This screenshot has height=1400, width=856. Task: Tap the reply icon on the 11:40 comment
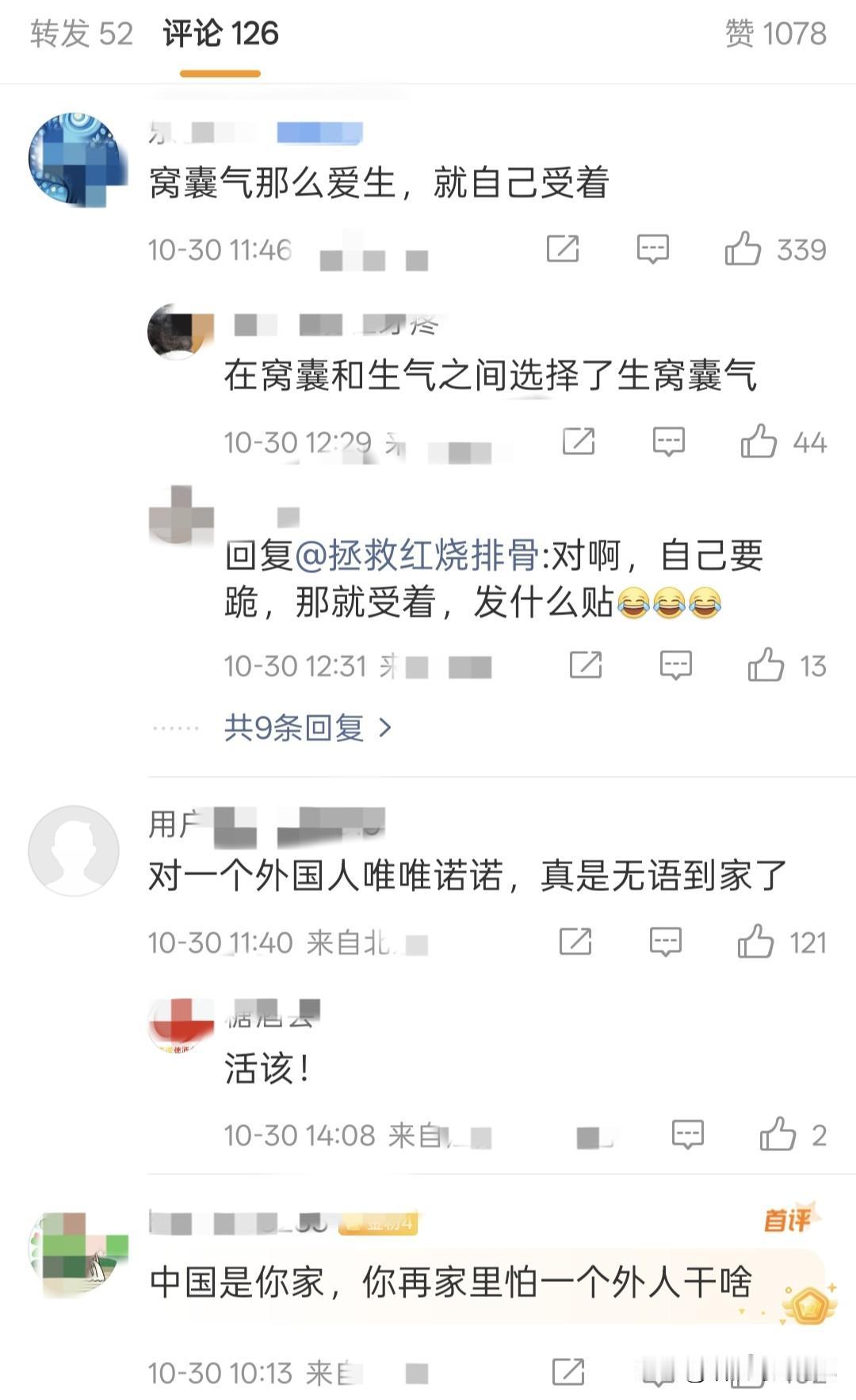666,942
